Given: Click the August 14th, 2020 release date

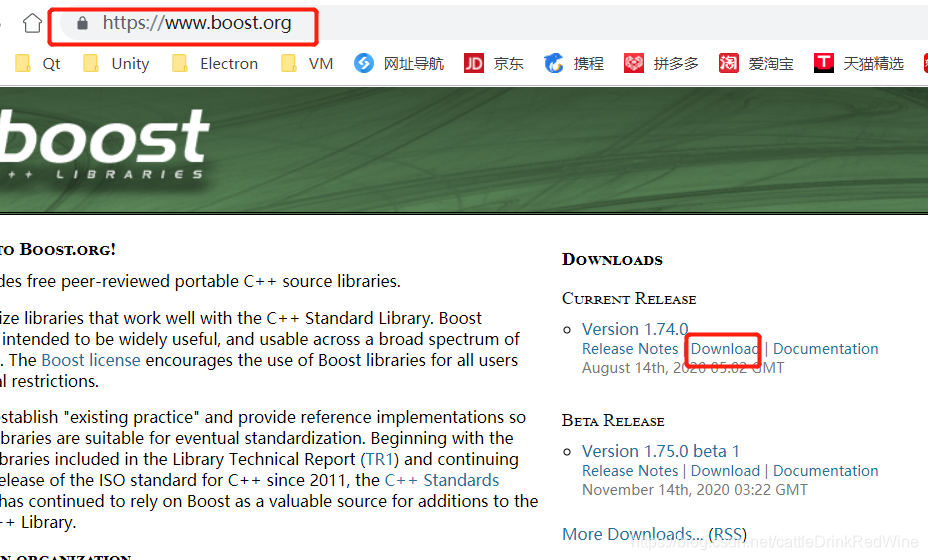Looking at the screenshot, I should click(683, 368).
